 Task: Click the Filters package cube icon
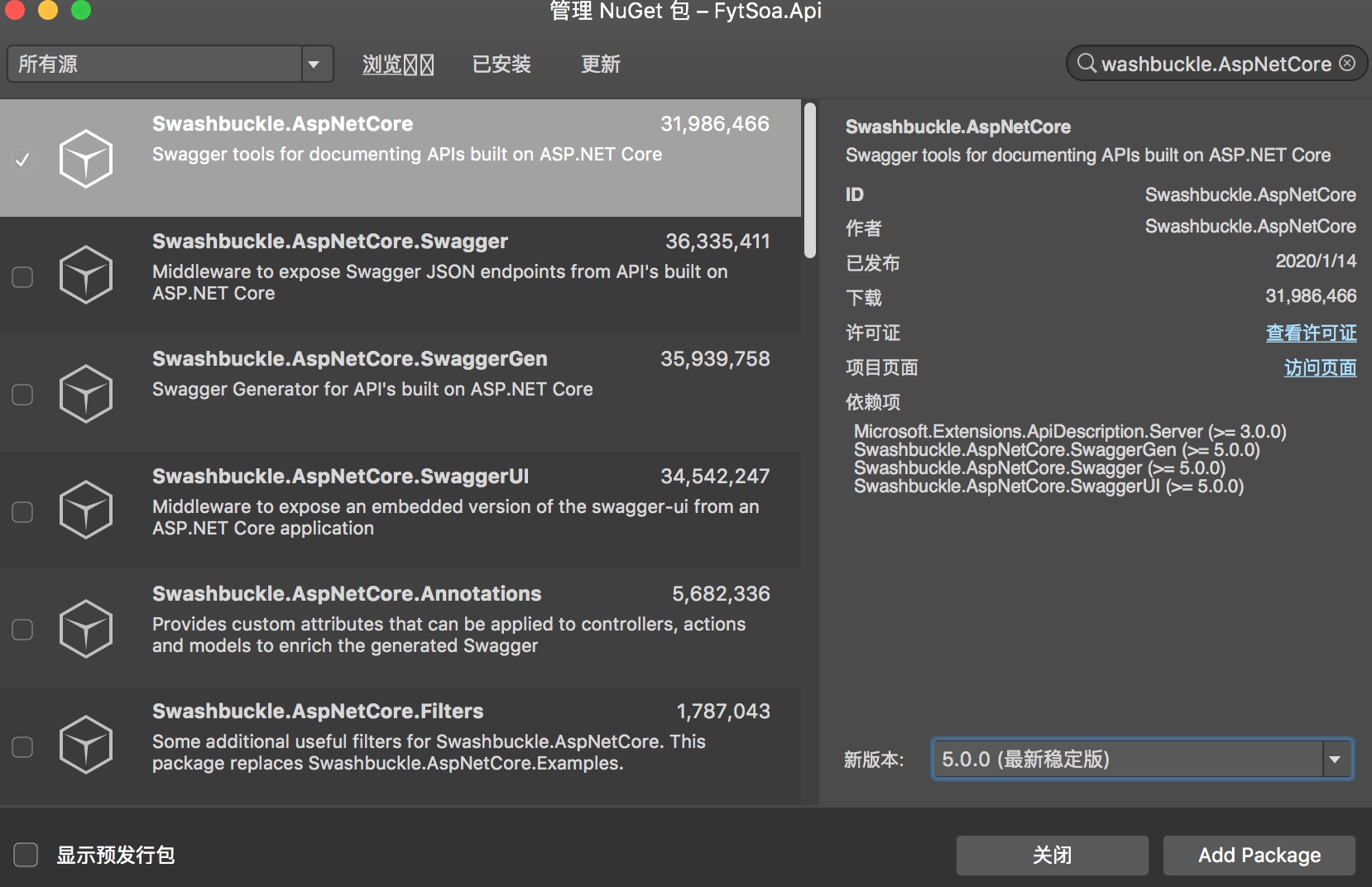click(x=86, y=745)
